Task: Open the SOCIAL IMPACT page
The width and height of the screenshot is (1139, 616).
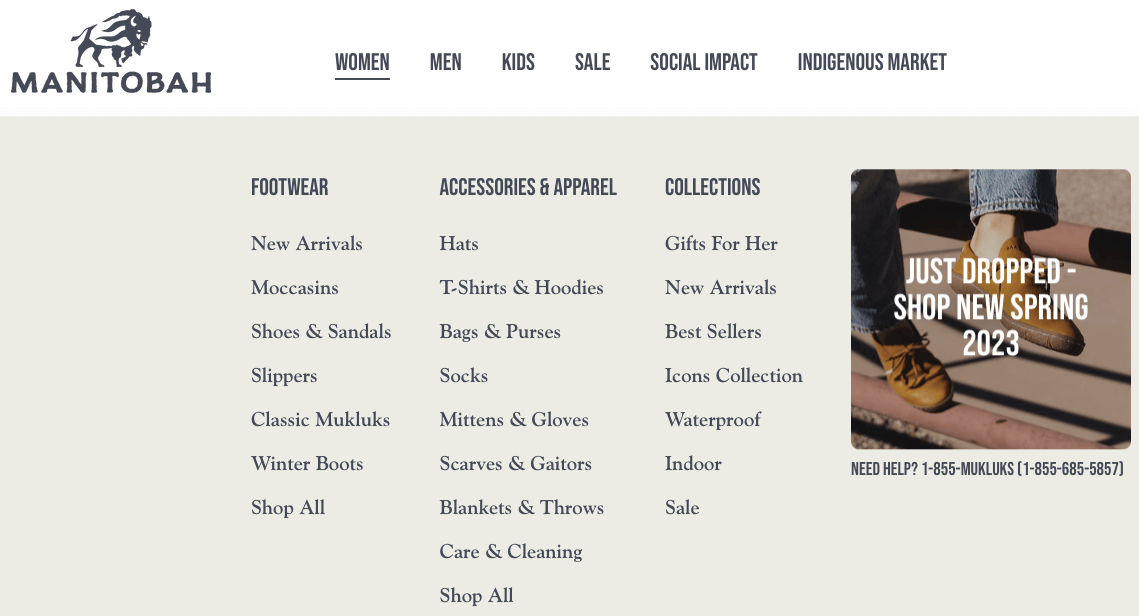Action: (x=703, y=62)
